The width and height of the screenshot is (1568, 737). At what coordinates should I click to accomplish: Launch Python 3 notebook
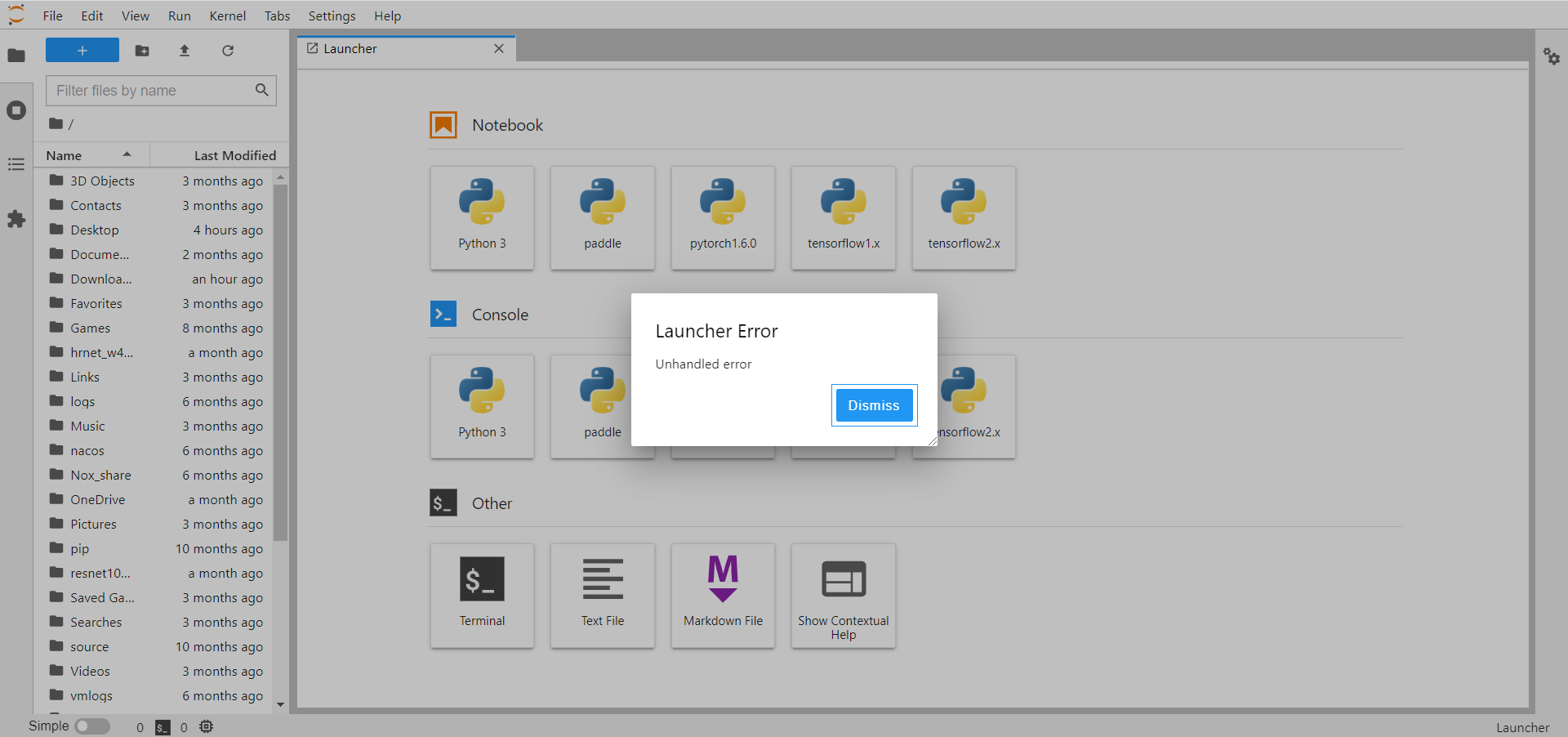click(482, 218)
